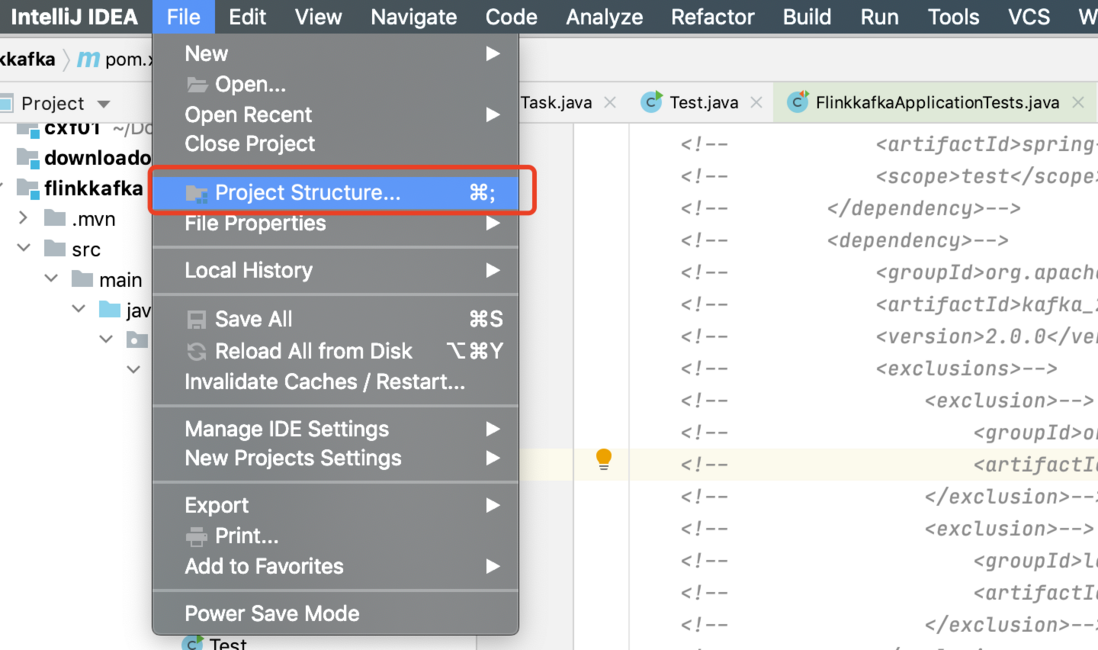Switch to the Test.java tab
This screenshot has height=650, width=1098.
(704, 103)
